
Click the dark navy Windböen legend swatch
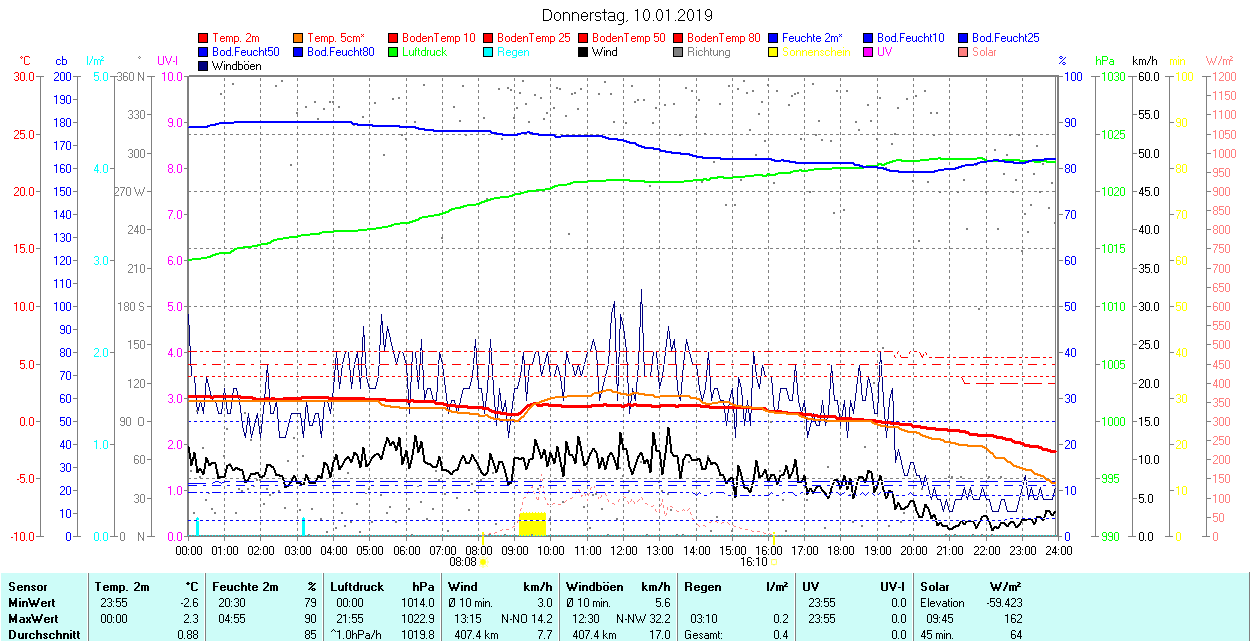pos(204,66)
